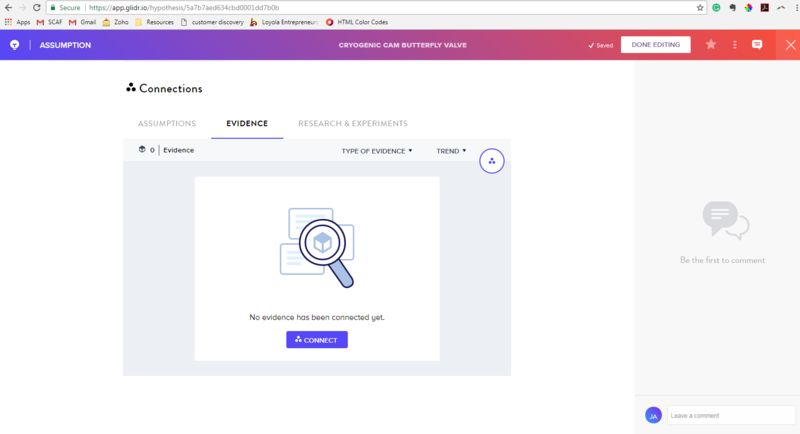Close the assumption with the X icon

pyautogui.click(x=789, y=45)
